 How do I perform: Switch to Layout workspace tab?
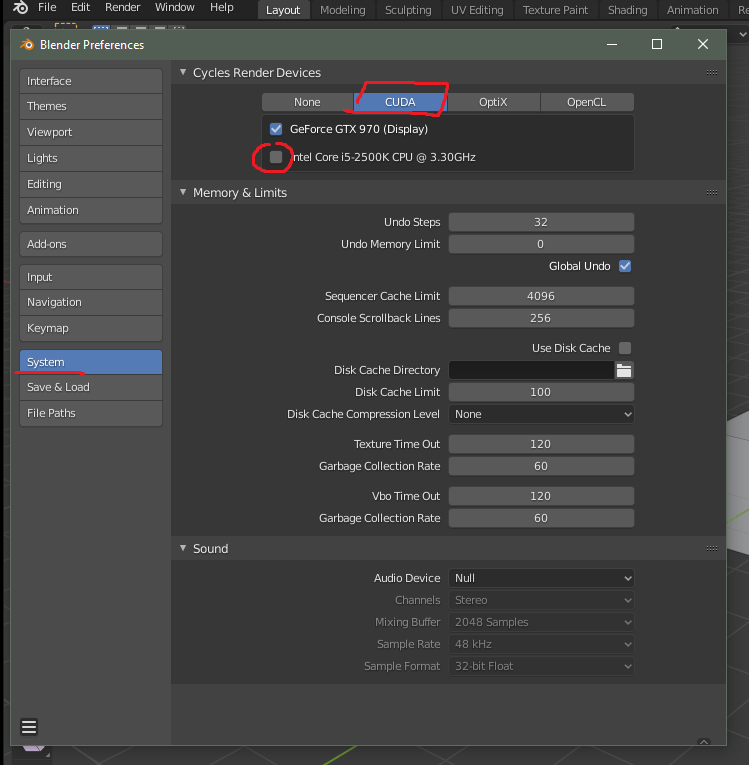pyautogui.click(x=283, y=10)
